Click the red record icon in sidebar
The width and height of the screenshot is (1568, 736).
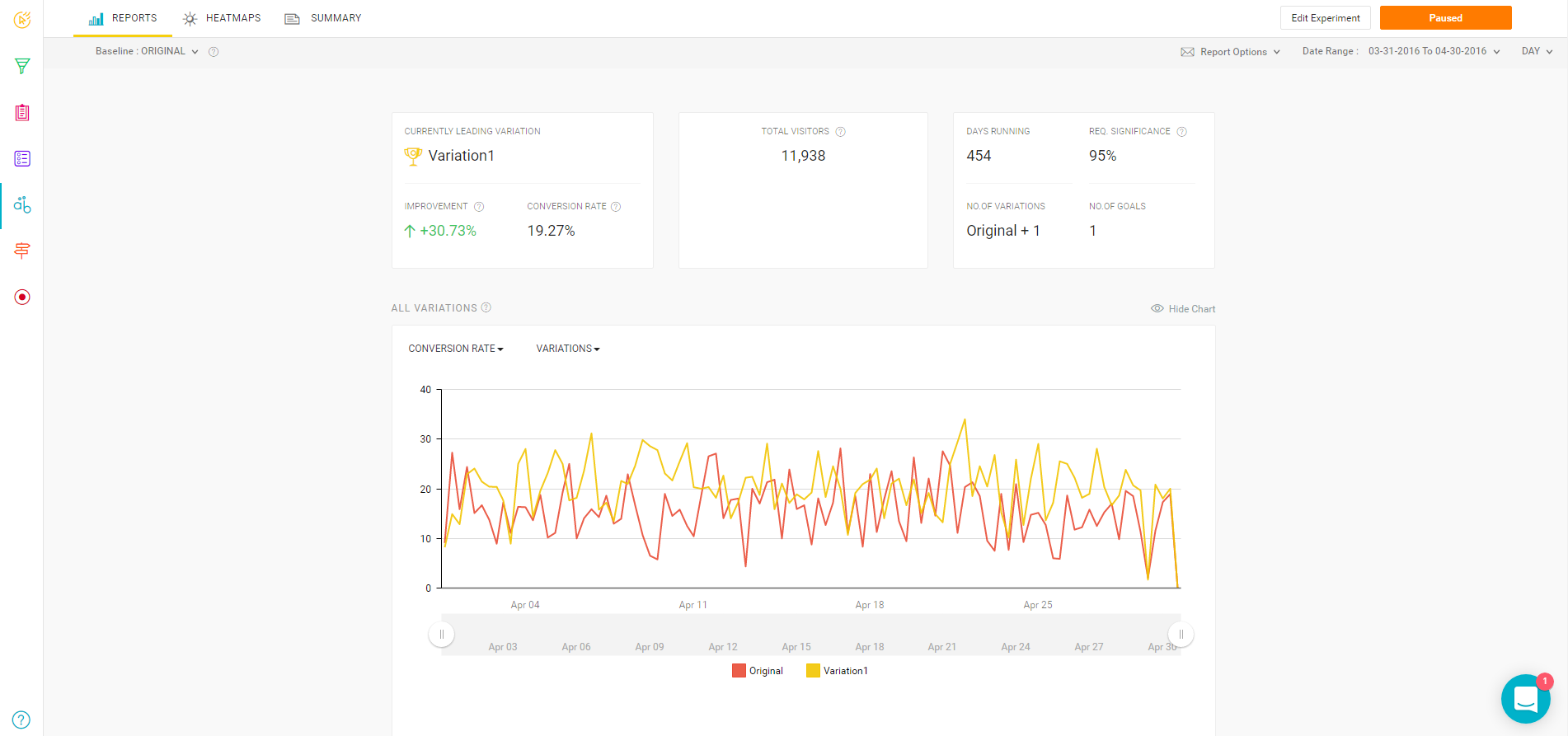pos(22,297)
